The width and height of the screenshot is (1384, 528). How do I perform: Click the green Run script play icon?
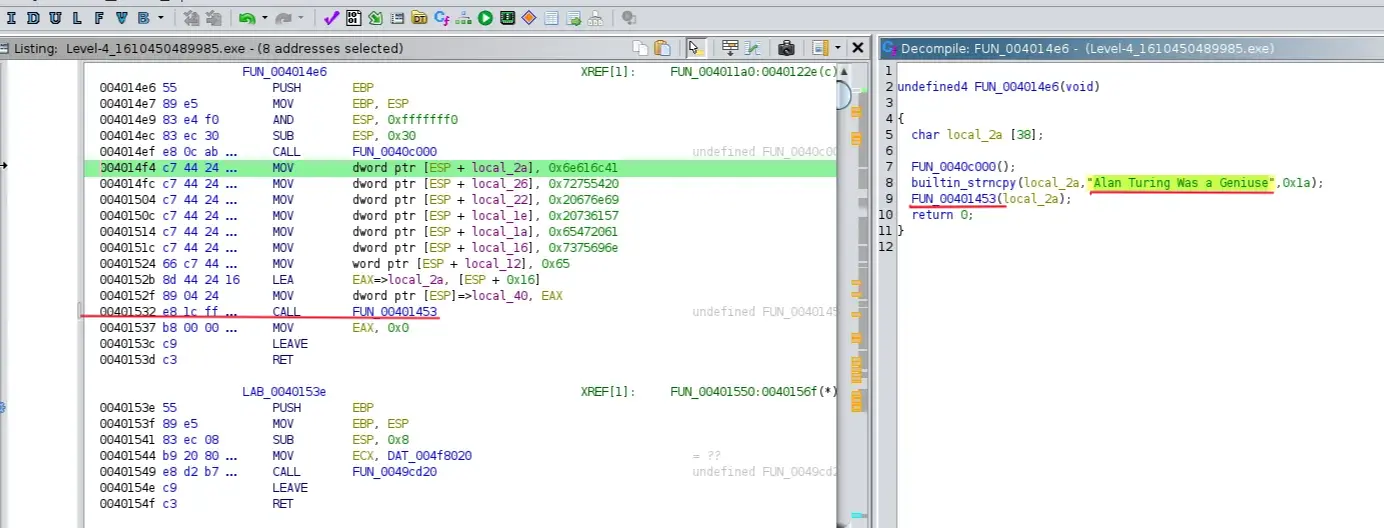tap(485, 18)
